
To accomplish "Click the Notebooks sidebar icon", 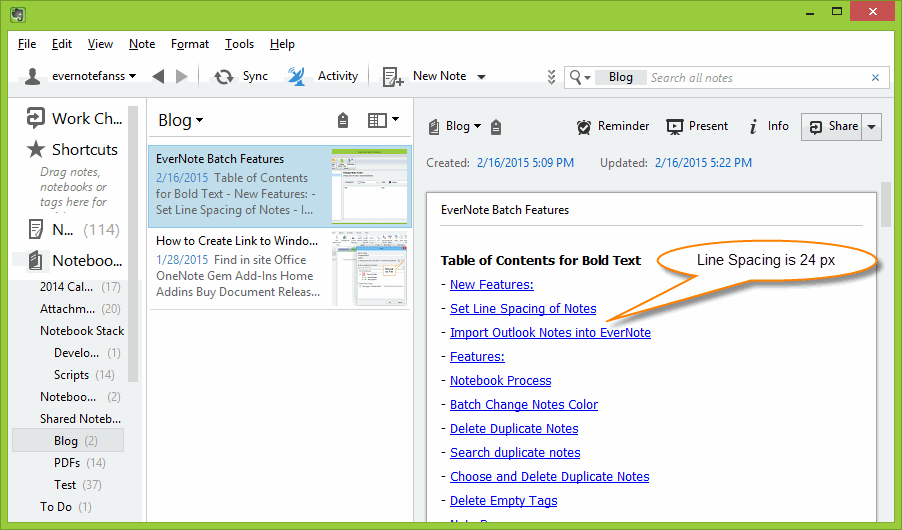I will point(36,260).
